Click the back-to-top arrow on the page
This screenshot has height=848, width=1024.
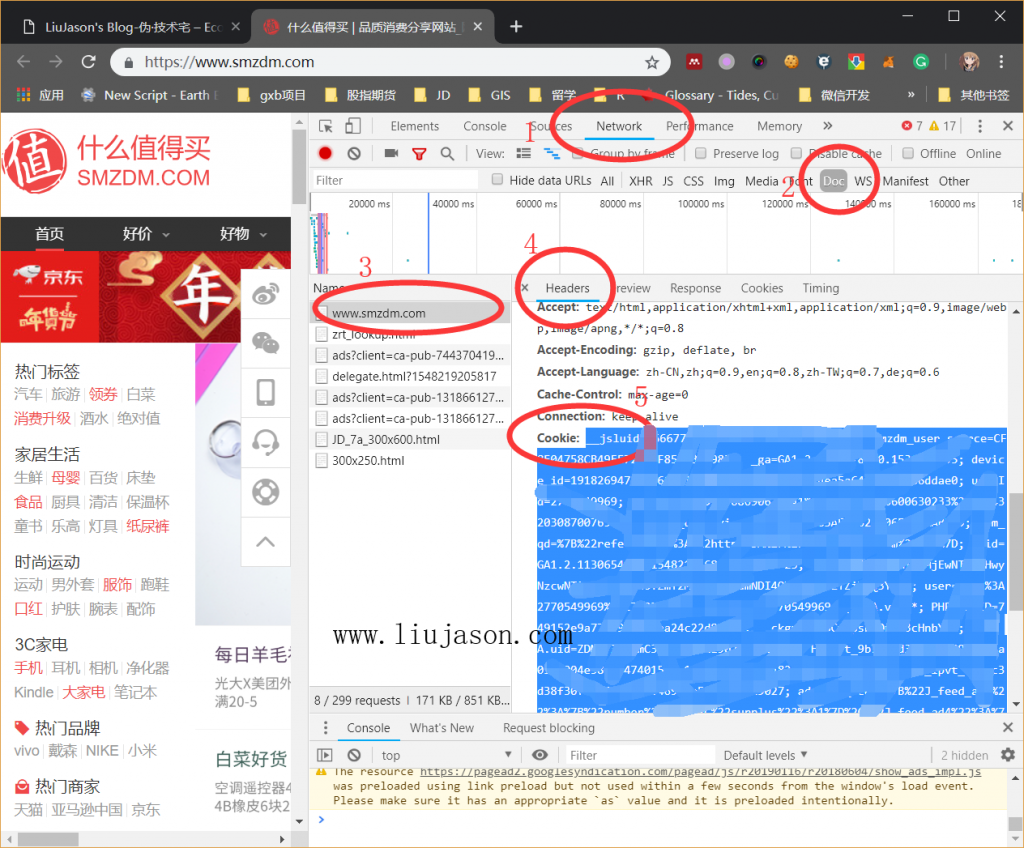(266, 542)
